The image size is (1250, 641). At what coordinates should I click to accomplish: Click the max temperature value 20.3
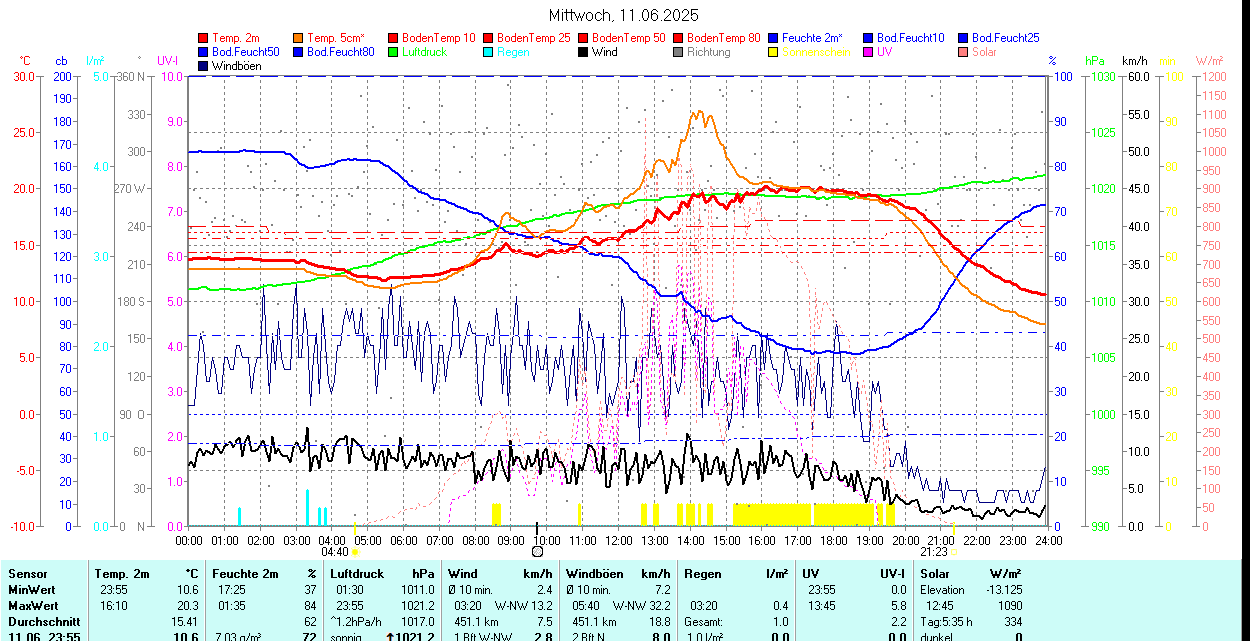[x=186, y=606]
